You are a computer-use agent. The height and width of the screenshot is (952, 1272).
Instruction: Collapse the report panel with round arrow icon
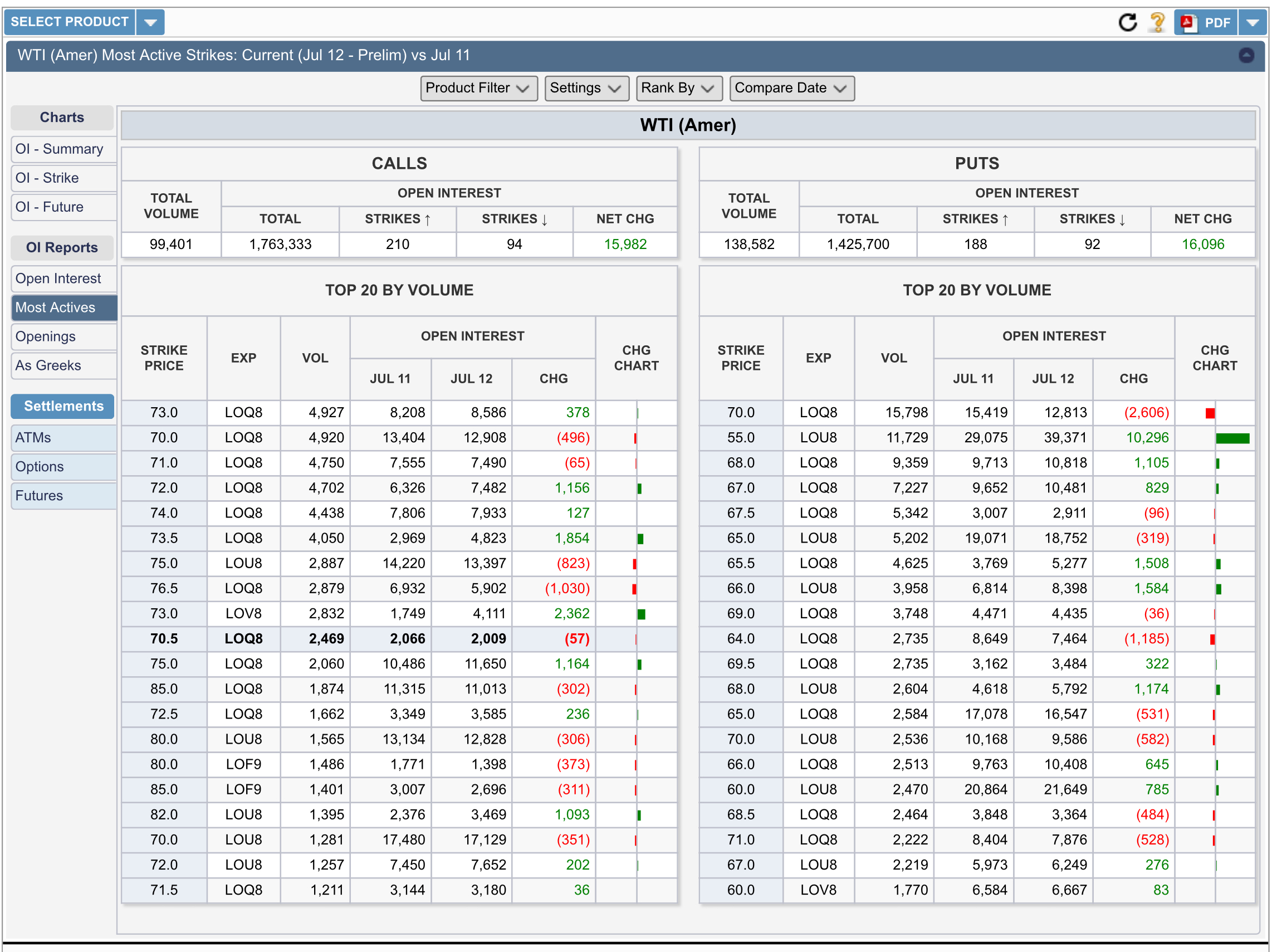[x=1246, y=55]
